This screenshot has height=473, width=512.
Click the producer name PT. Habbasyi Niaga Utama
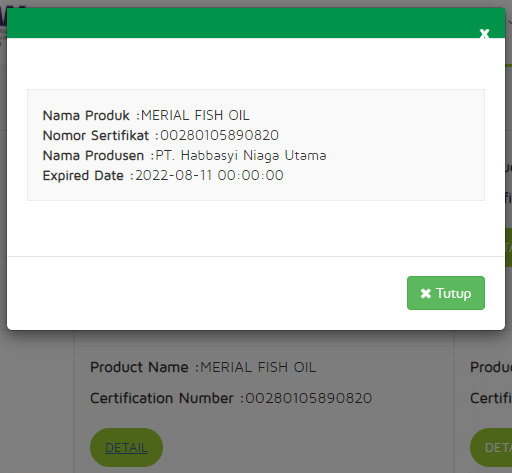click(241, 155)
